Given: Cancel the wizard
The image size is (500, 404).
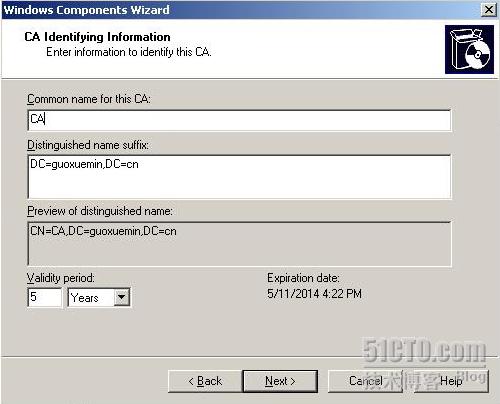Looking at the screenshot, I should click(366, 381).
